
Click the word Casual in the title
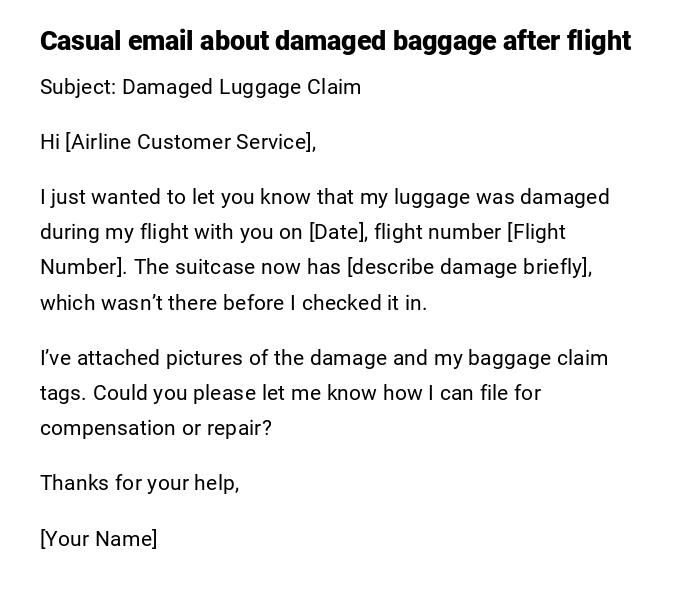point(80,41)
